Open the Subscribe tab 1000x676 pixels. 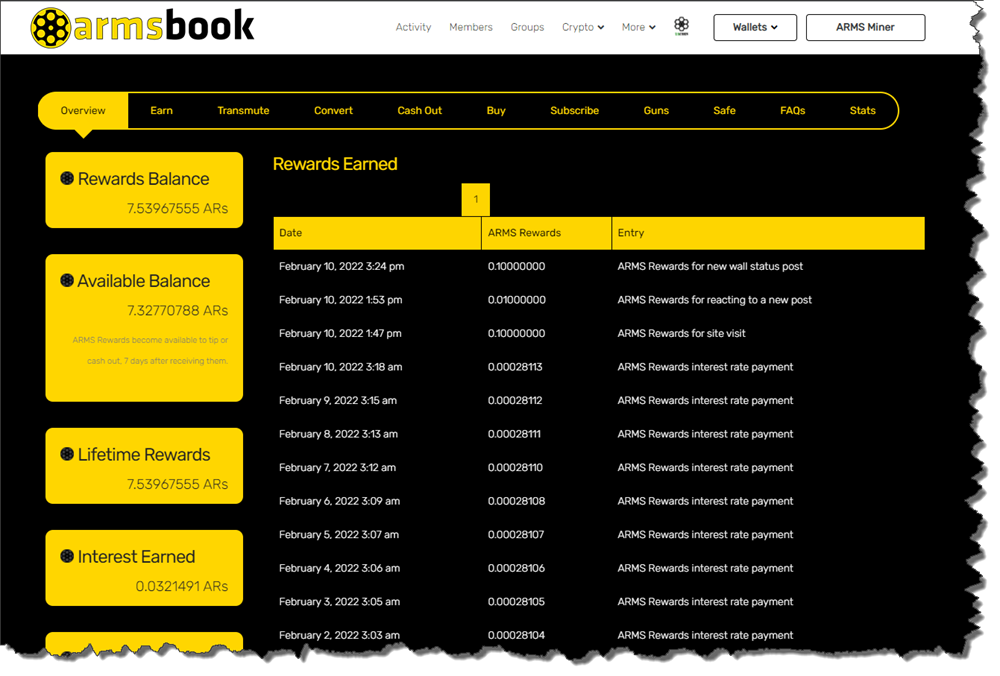click(575, 111)
